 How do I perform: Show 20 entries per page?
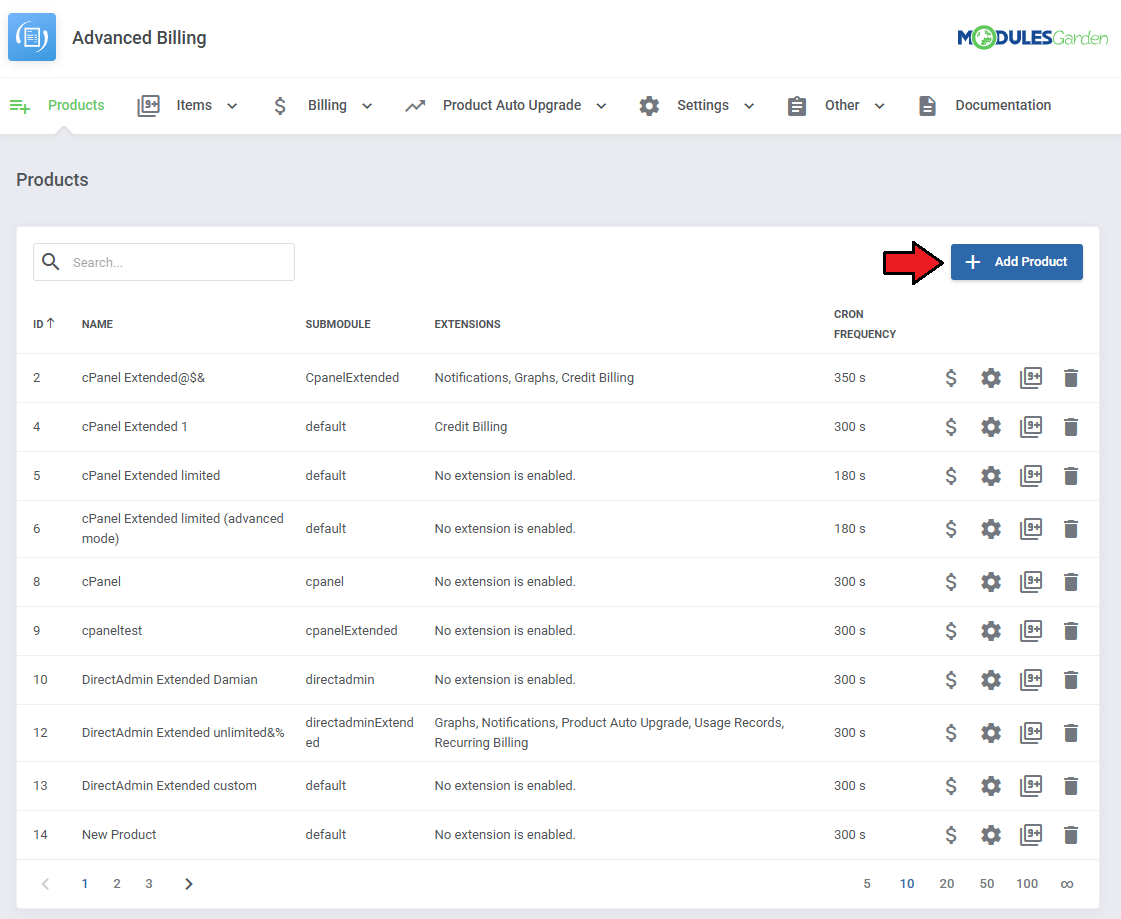[x=947, y=884]
